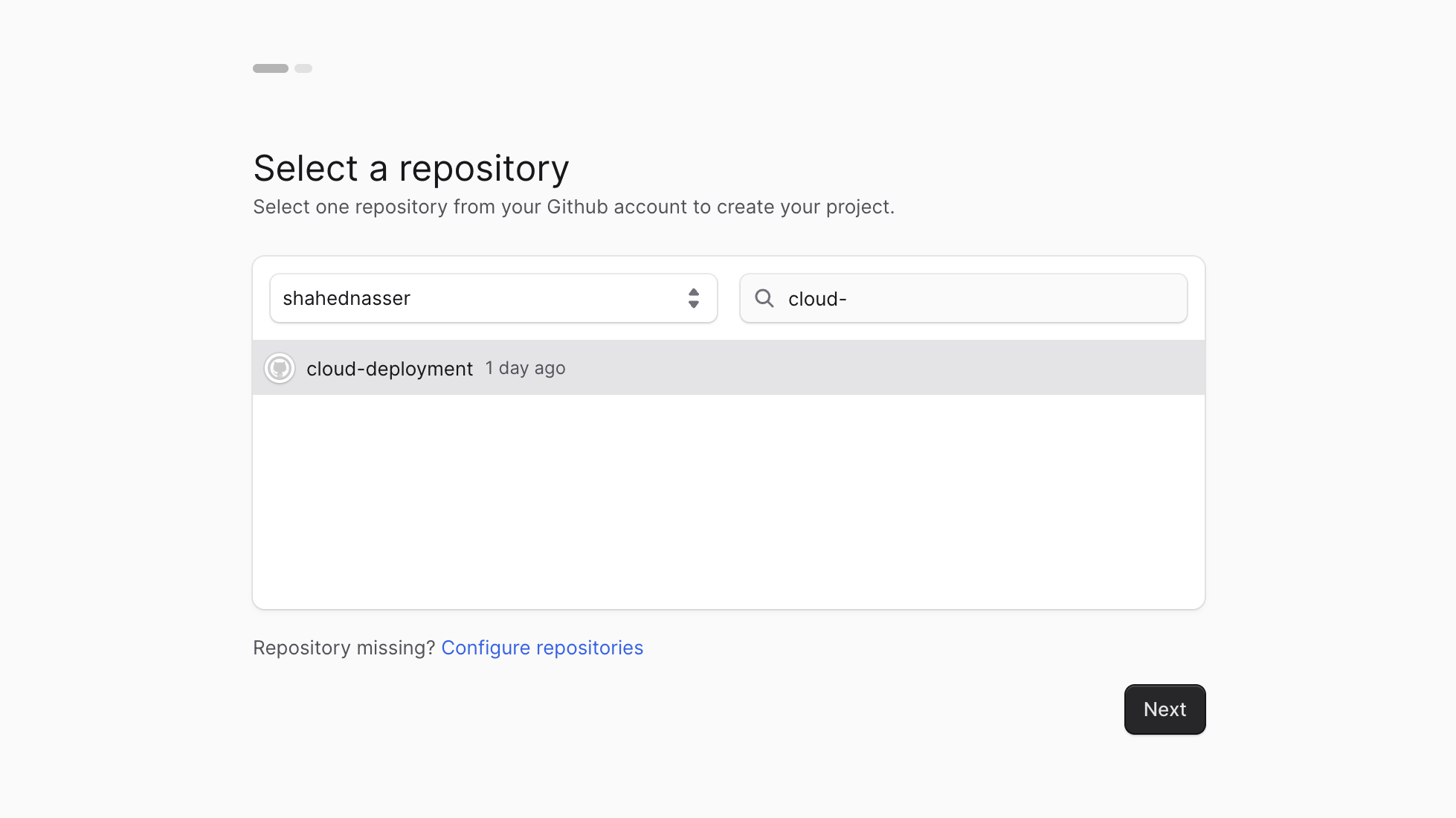Click the GitHub avatar icon in the repository row
Viewport: 1456px width, 818px height.
(279, 367)
